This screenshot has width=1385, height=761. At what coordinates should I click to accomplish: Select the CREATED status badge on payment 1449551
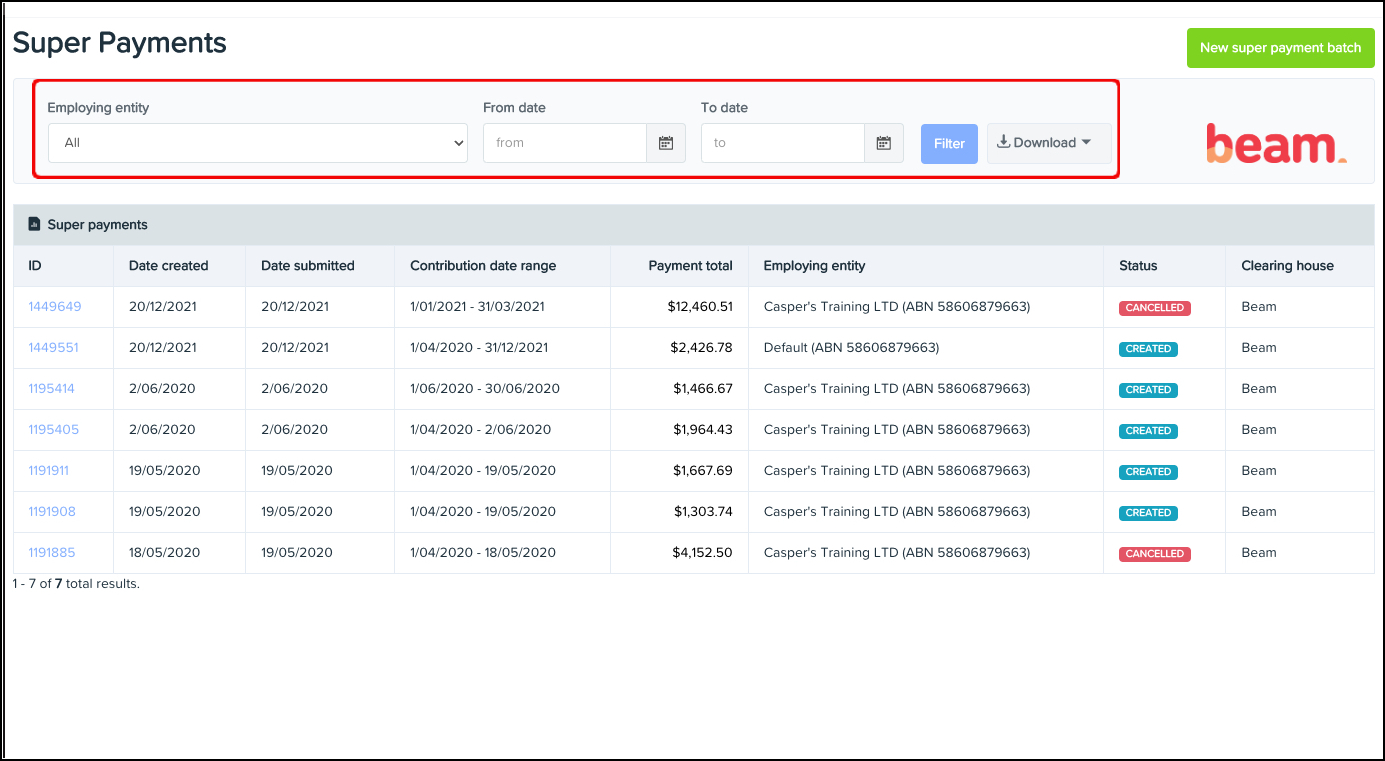pyautogui.click(x=1148, y=349)
